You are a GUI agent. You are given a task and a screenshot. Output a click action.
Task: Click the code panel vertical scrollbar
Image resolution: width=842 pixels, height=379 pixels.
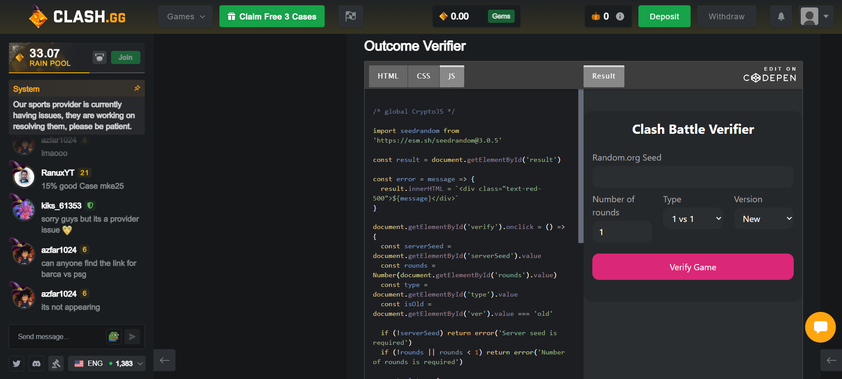click(580, 166)
